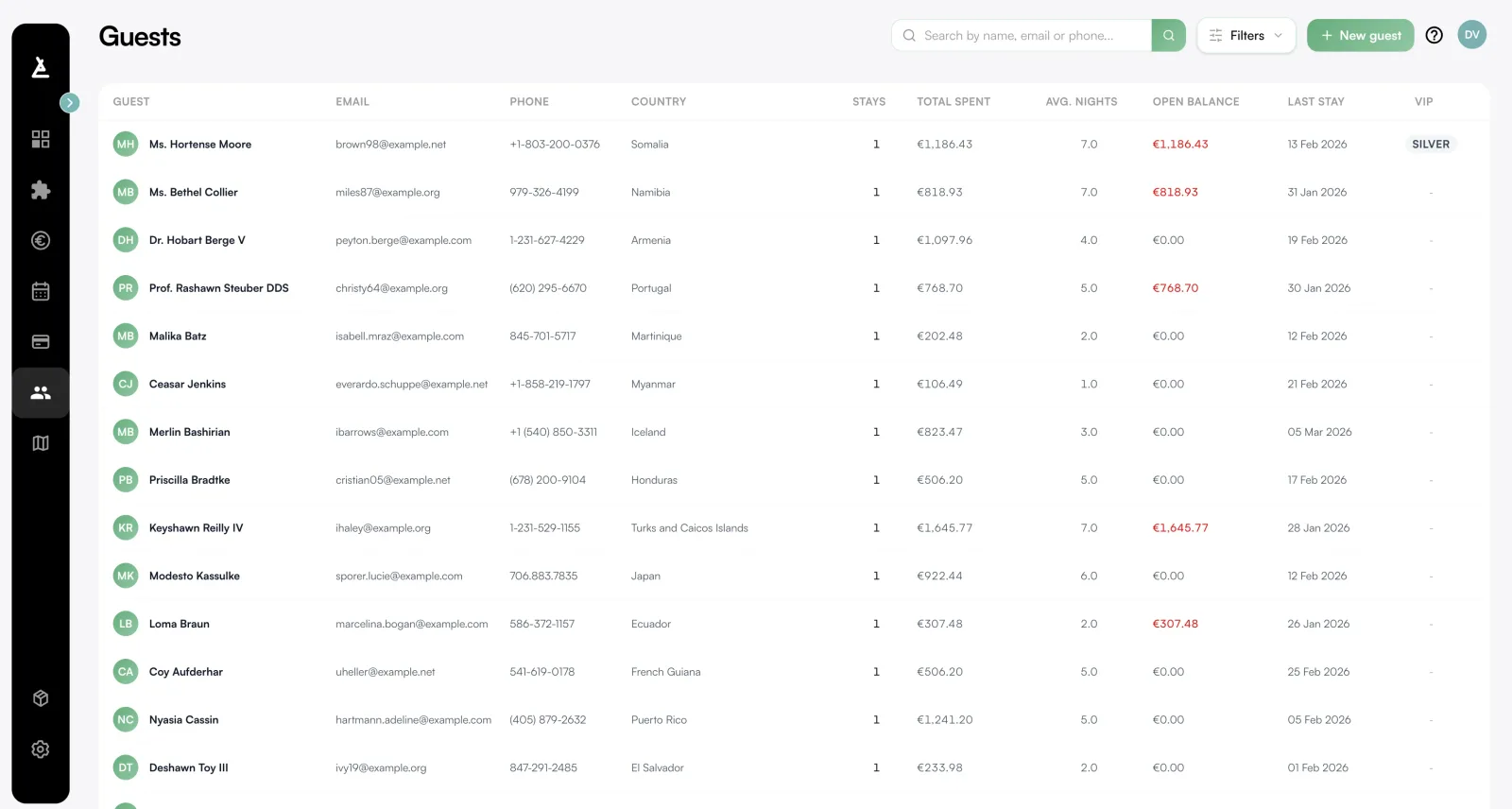Viewport: 1512px width, 809px height.
Task: Open the DV user avatar menu
Action: [1471, 35]
